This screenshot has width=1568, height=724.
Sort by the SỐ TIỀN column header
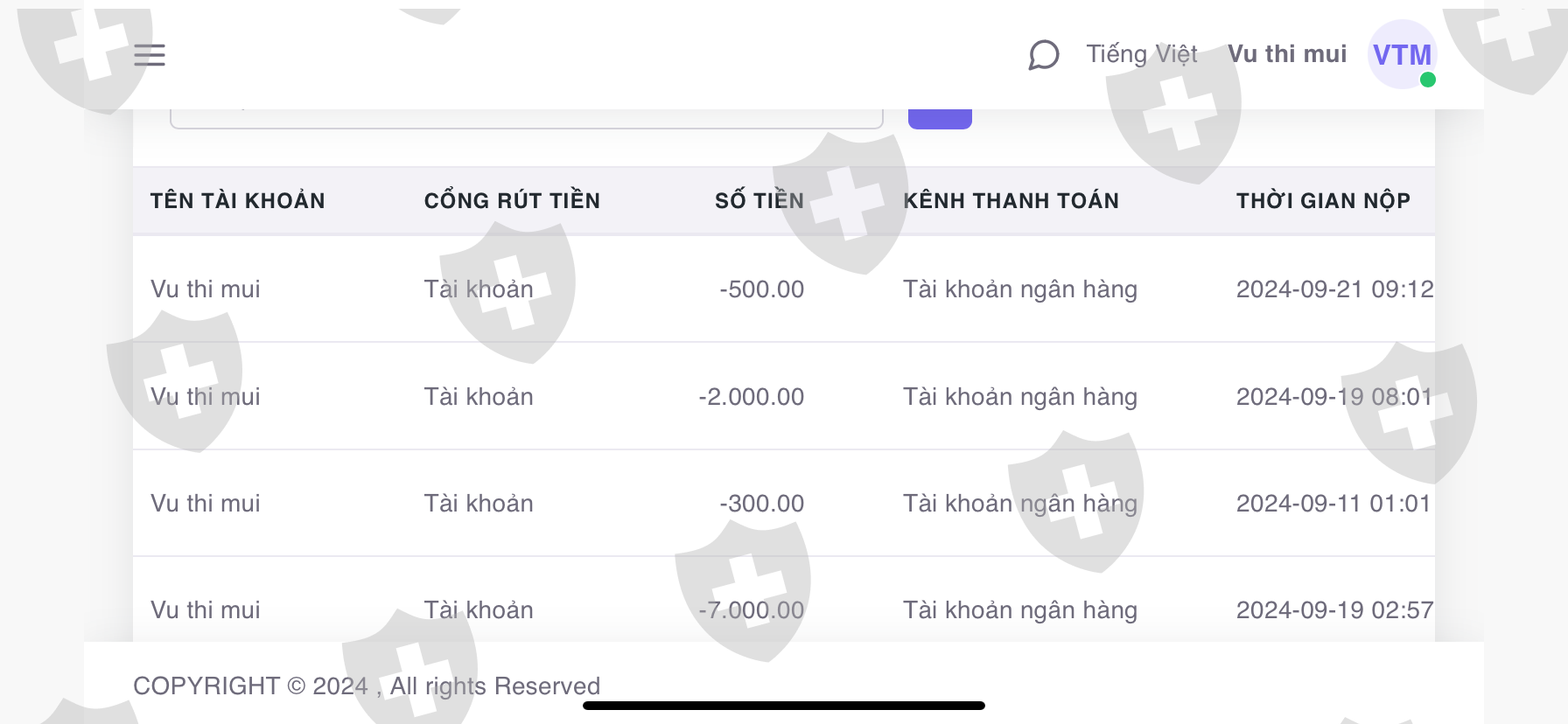tap(759, 201)
